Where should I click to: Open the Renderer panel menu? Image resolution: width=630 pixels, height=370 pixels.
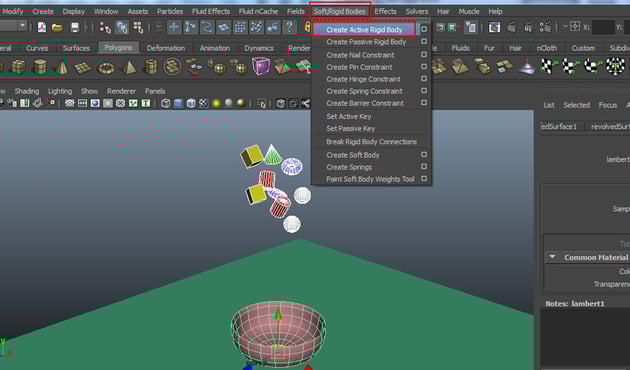pos(121,91)
